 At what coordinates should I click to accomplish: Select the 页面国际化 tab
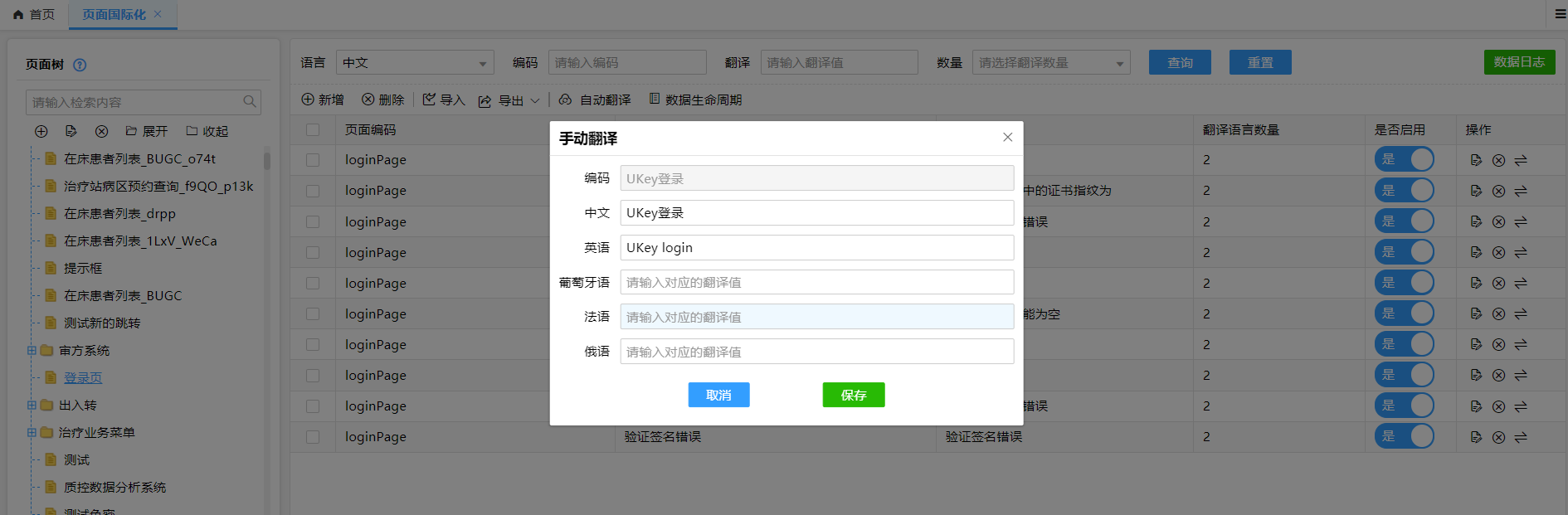[114, 14]
